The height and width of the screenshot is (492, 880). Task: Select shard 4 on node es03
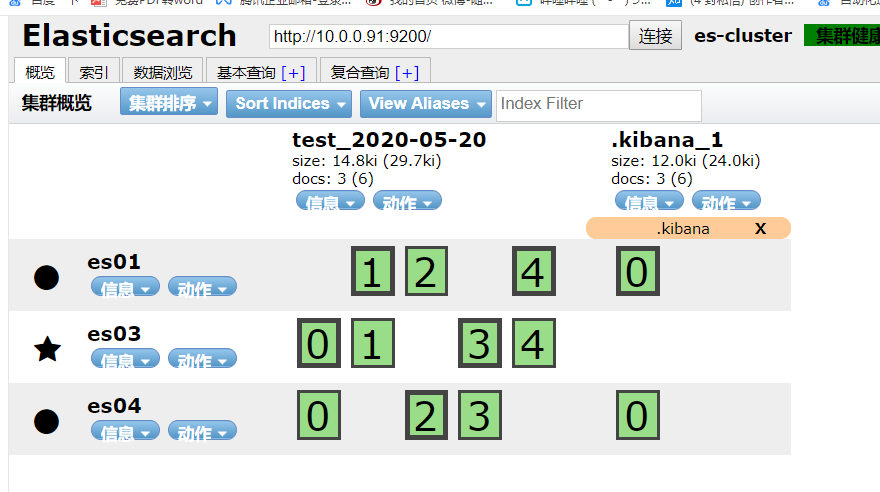point(534,343)
